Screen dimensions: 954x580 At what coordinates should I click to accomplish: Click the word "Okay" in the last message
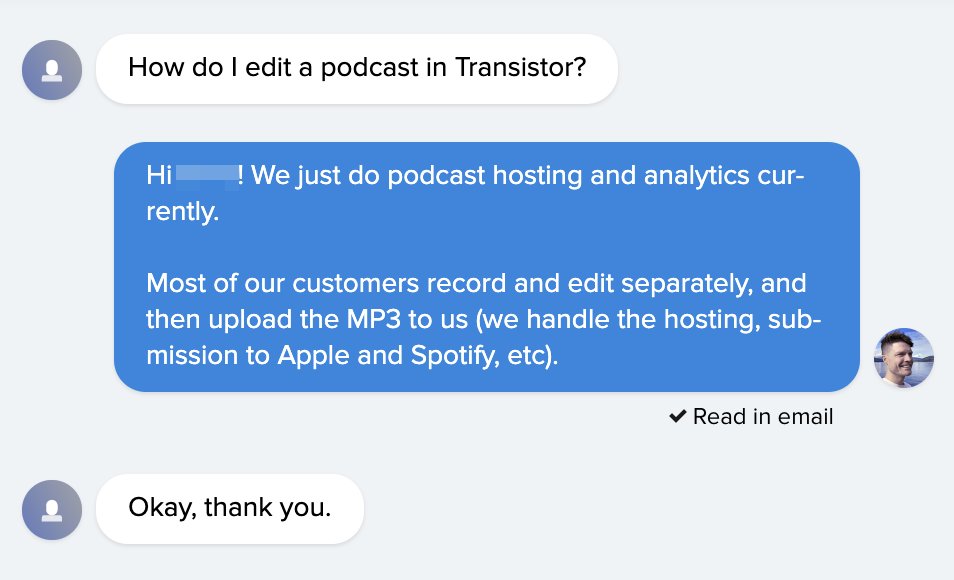[161, 508]
